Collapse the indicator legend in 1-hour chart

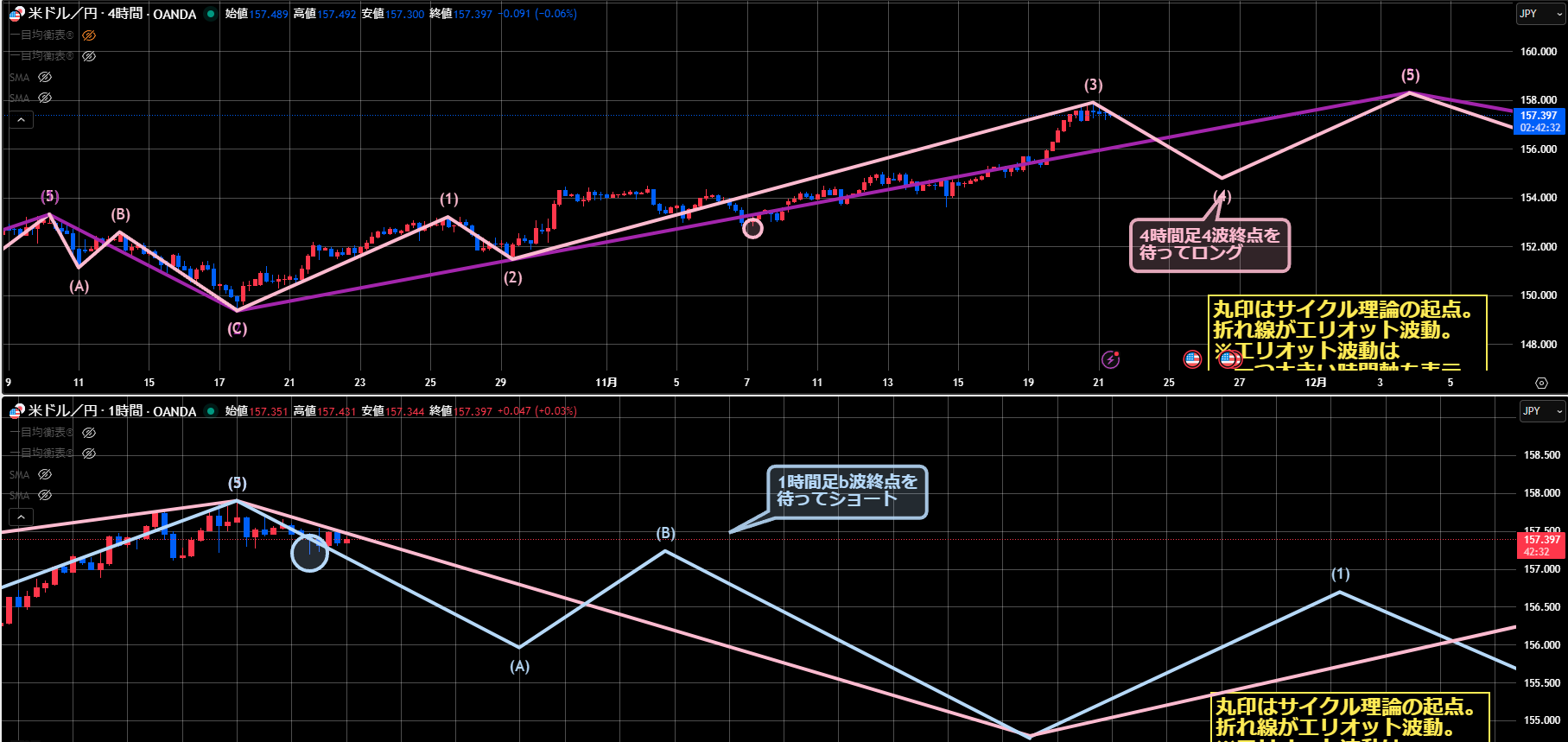click(x=21, y=517)
